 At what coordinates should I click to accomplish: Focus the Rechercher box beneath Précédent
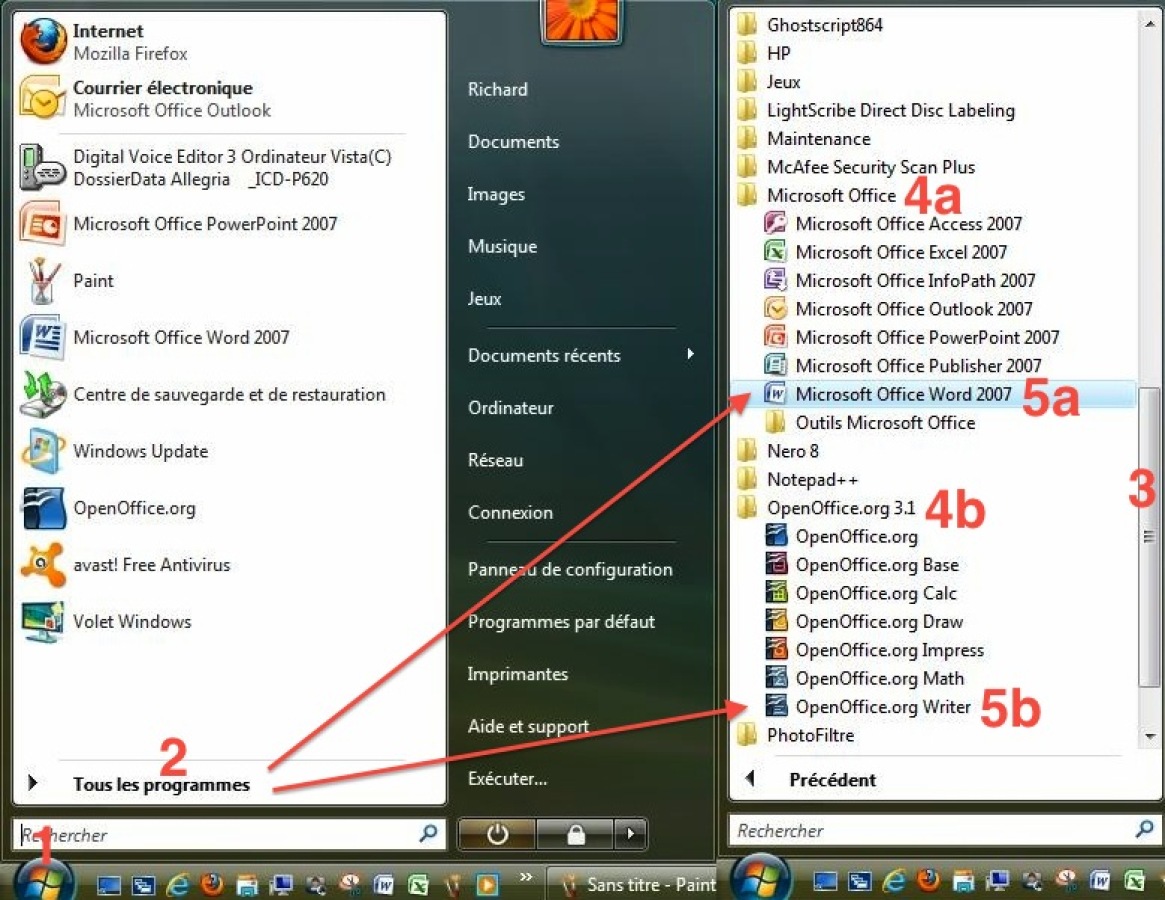click(x=944, y=829)
